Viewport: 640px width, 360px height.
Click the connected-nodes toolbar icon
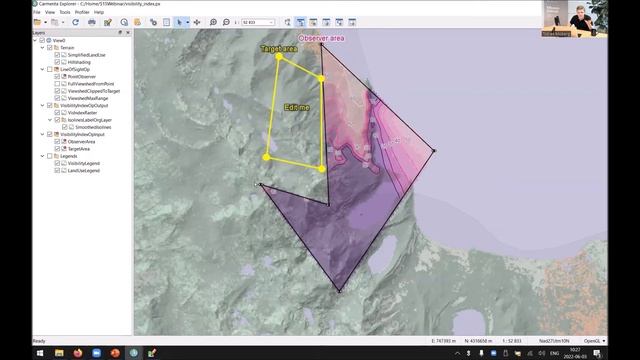pyautogui.click(x=153, y=22)
